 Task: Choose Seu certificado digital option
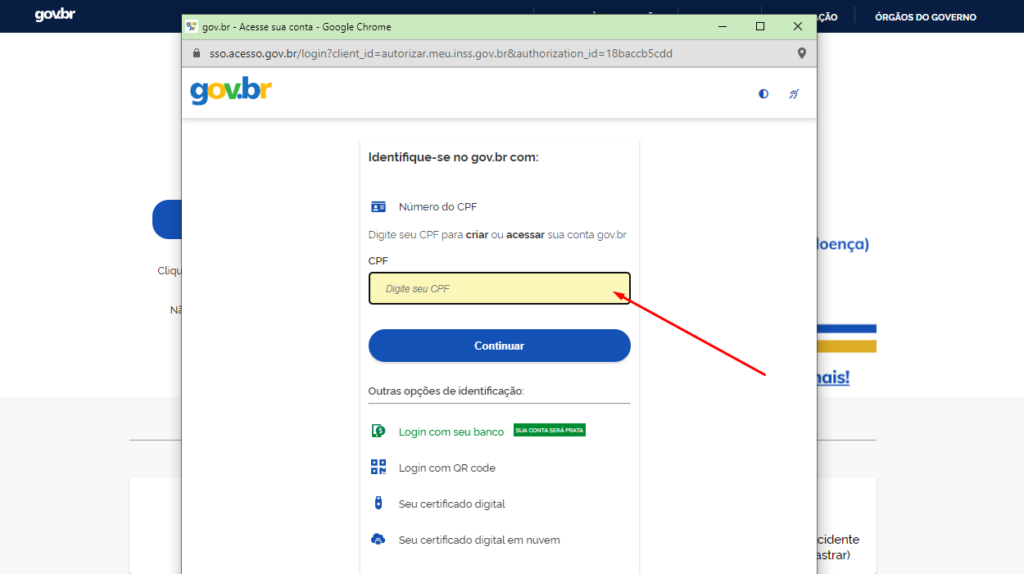(x=452, y=504)
